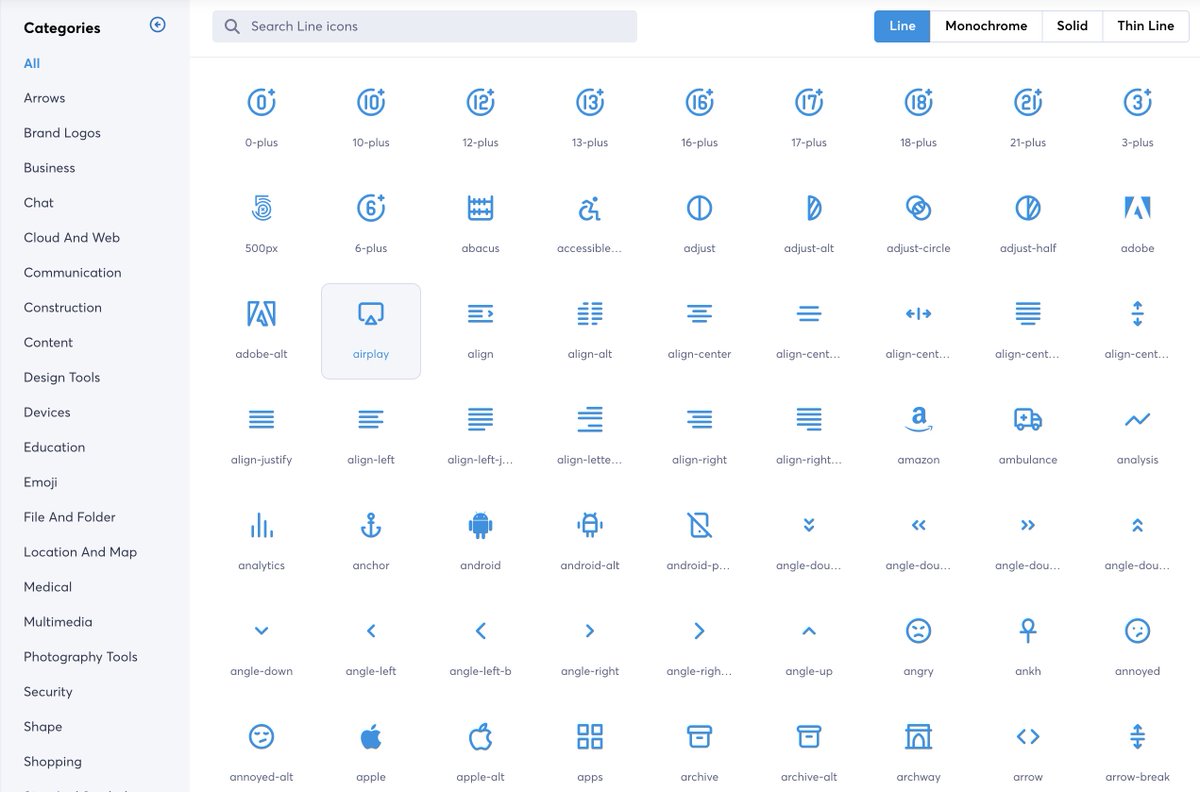
Task: Select the anchor icon
Action: (x=371, y=525)
